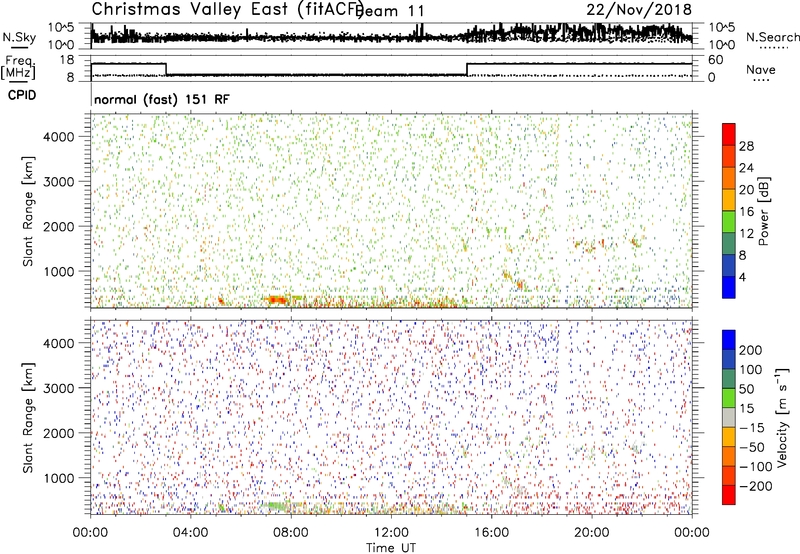
Task: Click the 'N.Sky' legend label
Action: tap(19, 37)
